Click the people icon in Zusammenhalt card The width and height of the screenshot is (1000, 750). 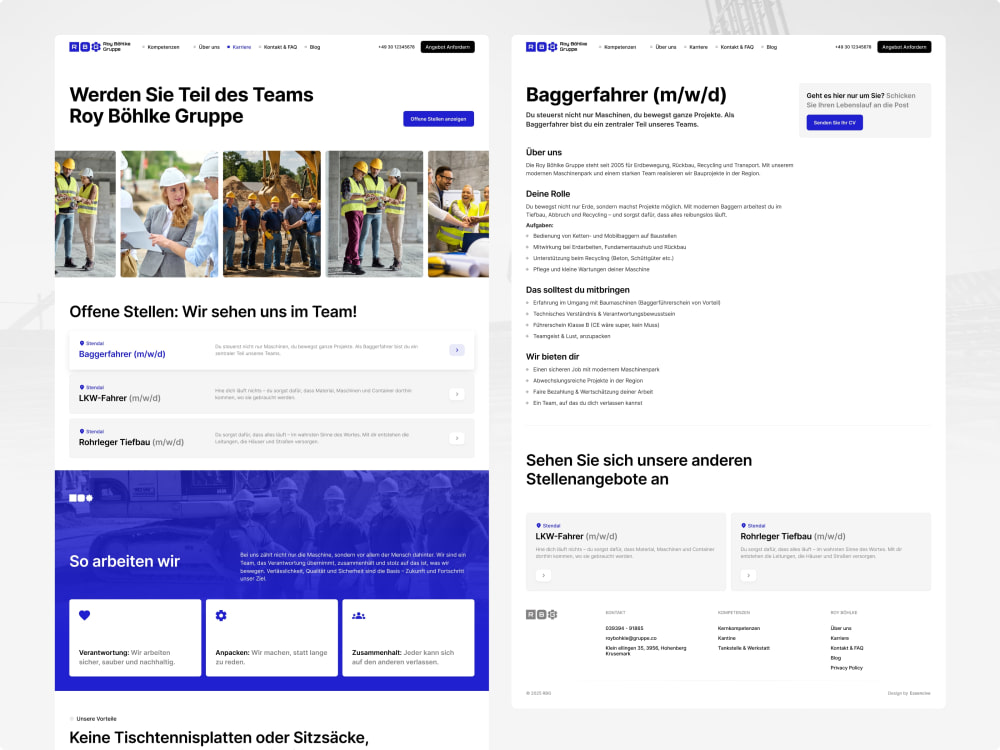click(x=358, y=615)
